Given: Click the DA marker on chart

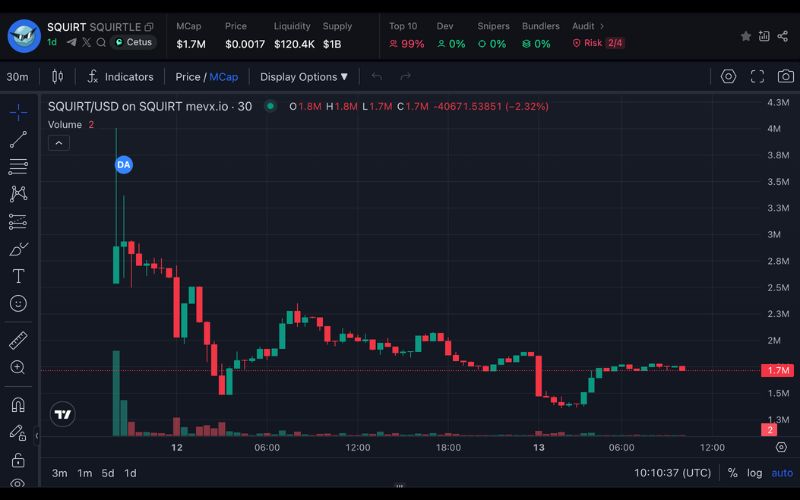Looking at the screenshot, I should coord(123,165).
